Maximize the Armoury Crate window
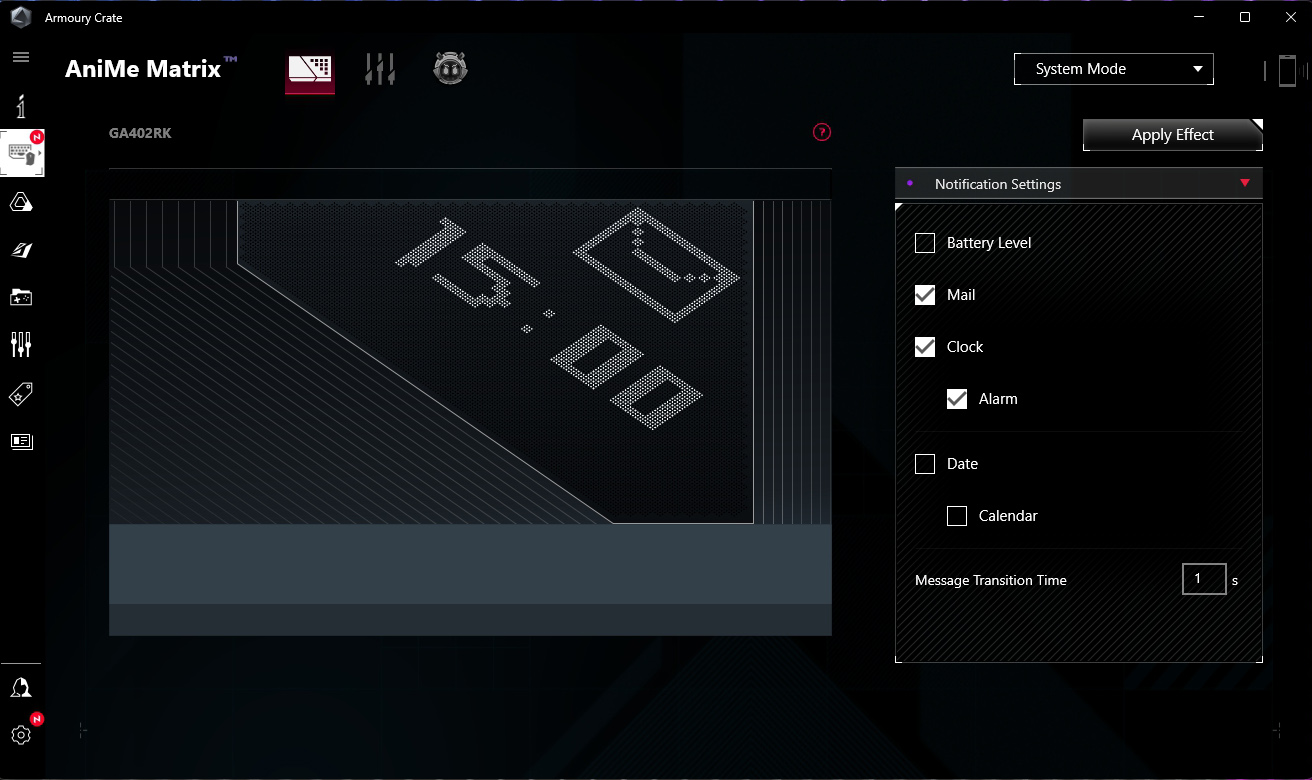Viewport: 1312px width, 780px height. coord(1245,17)
